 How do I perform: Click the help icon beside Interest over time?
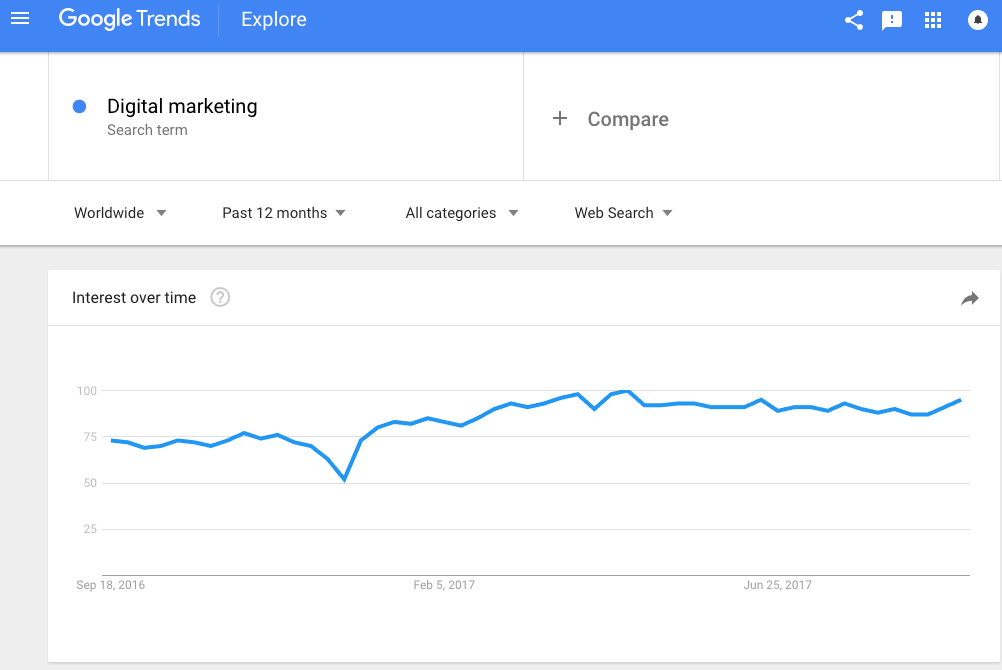click(x=220, y=297)
